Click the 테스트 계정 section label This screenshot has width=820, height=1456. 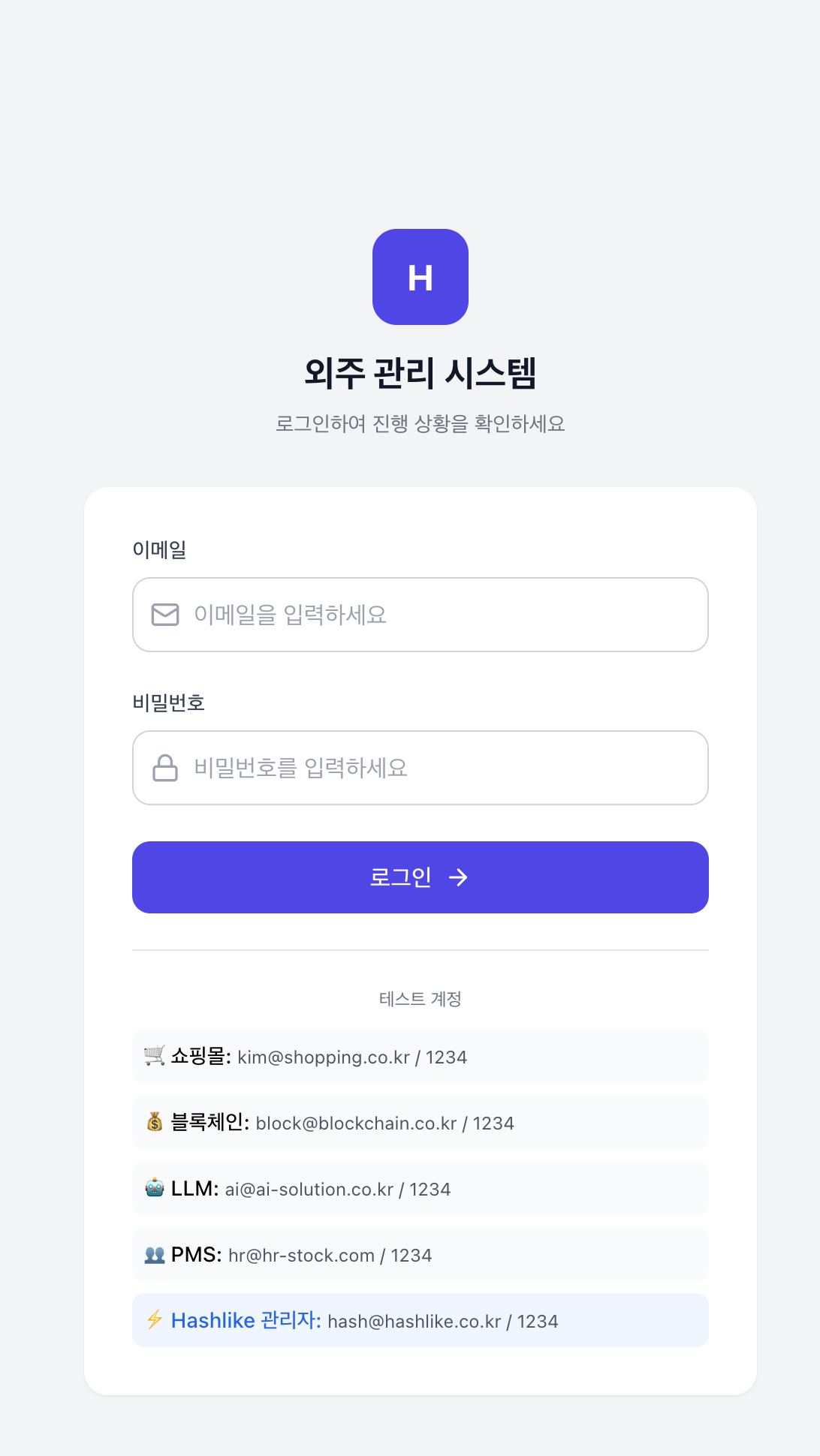click(x=420, y=999)
